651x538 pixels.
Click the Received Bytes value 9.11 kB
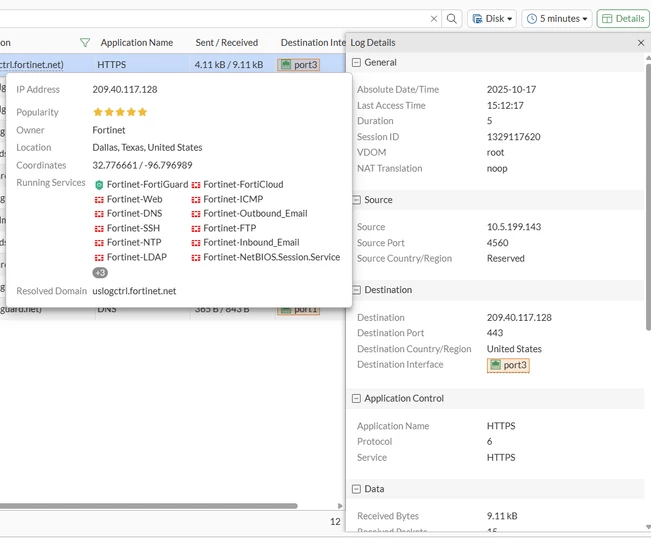click(x=502, y=516)
